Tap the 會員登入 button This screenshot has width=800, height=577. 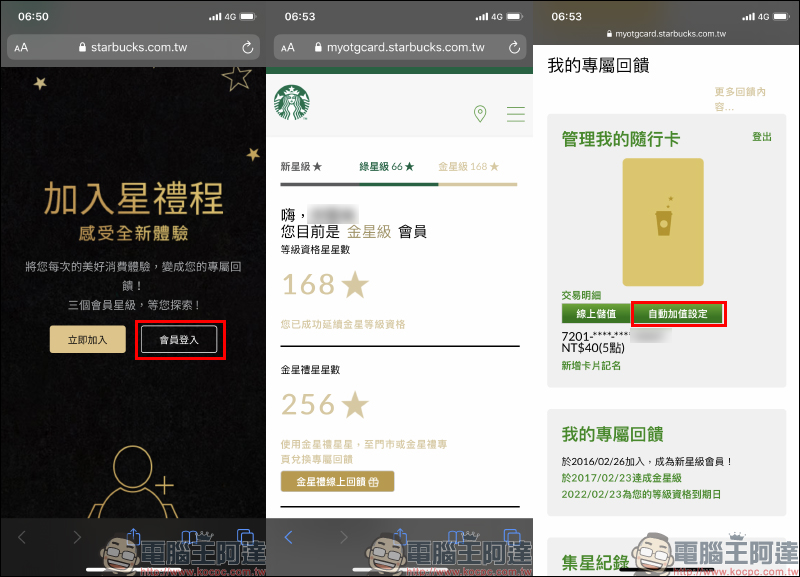179,339
